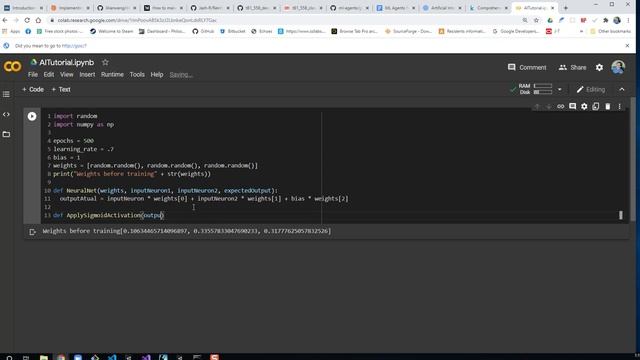The width and height of the screenshot is (640, 360).
Task: Mirror cell in tab icon
Action: pyautogui.click(x=596, y=107)
